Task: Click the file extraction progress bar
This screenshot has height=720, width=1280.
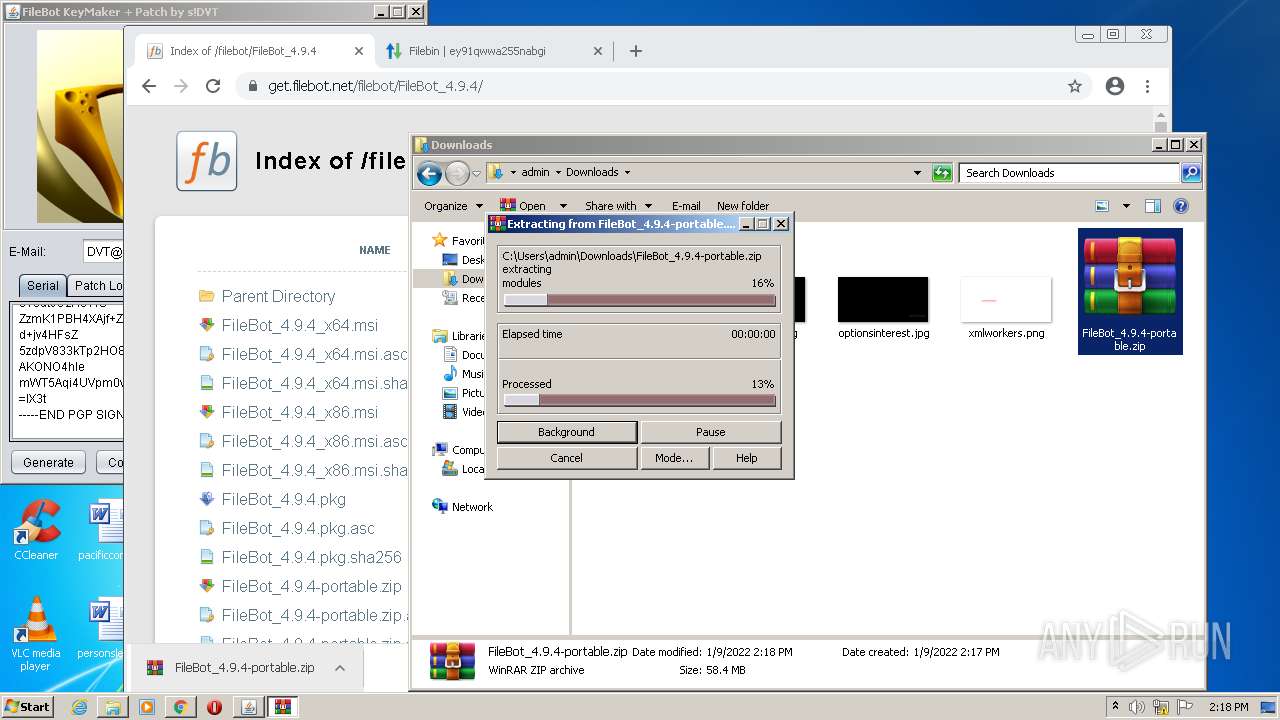Action: pyautogui.click(x=639, y=300)
